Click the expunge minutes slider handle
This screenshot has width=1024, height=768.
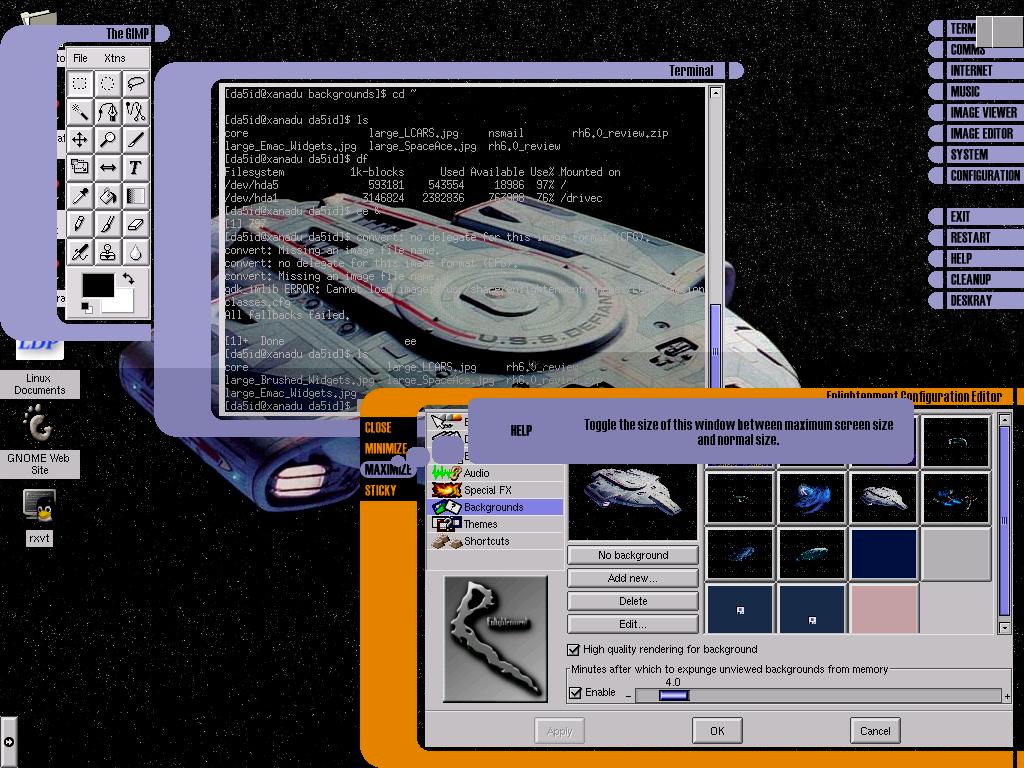(673, 696)
